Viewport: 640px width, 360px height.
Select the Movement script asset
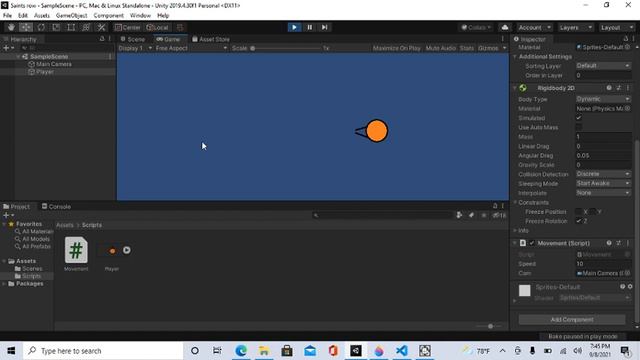pos(76,254)
